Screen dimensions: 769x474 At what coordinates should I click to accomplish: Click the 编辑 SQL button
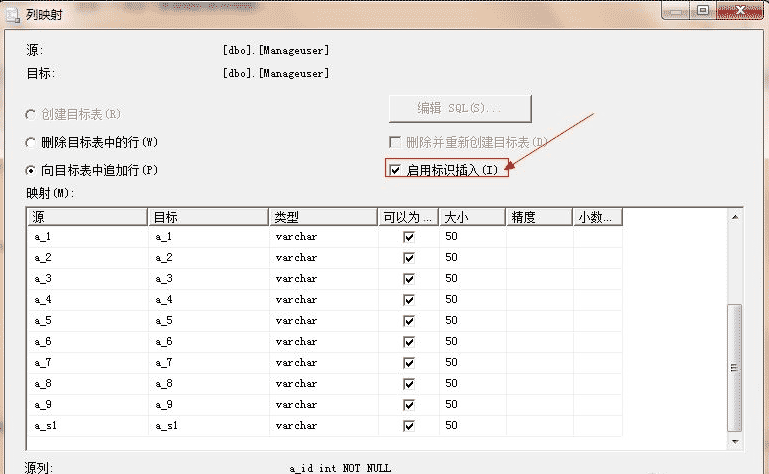pos(460,108)
